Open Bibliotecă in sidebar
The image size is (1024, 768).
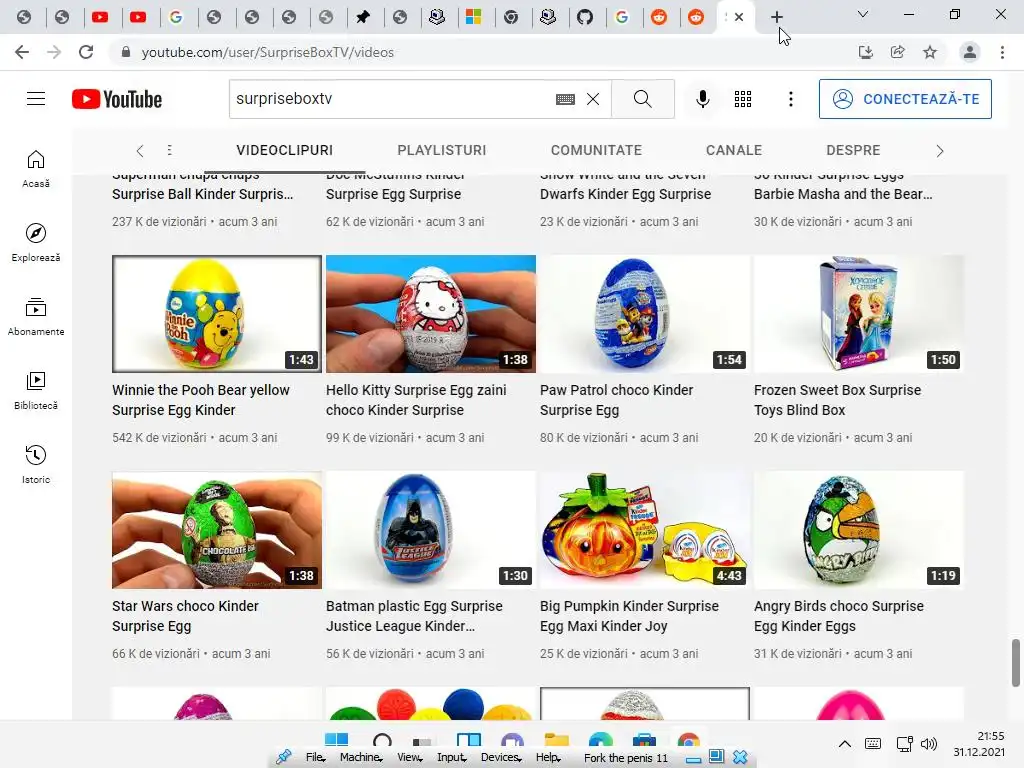click(36, 391)
